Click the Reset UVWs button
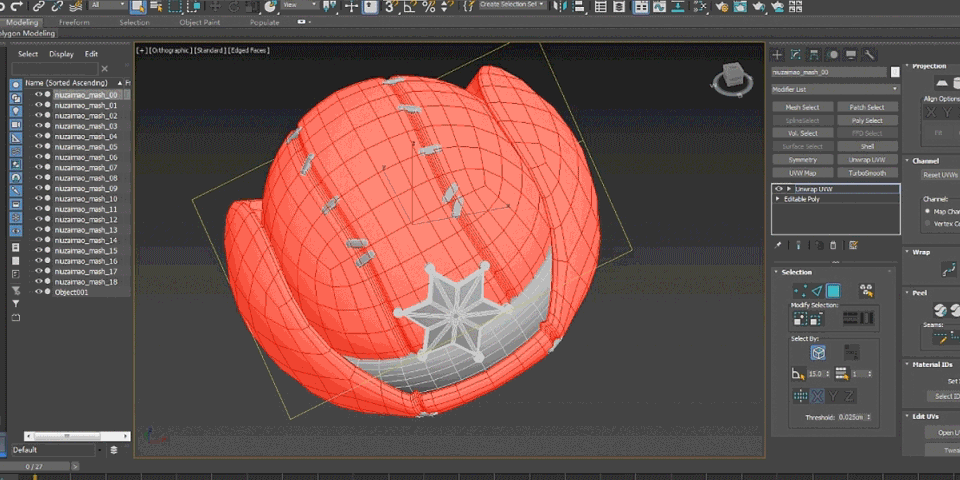Screen dimensions: 960x480 [x=940, y=175]
